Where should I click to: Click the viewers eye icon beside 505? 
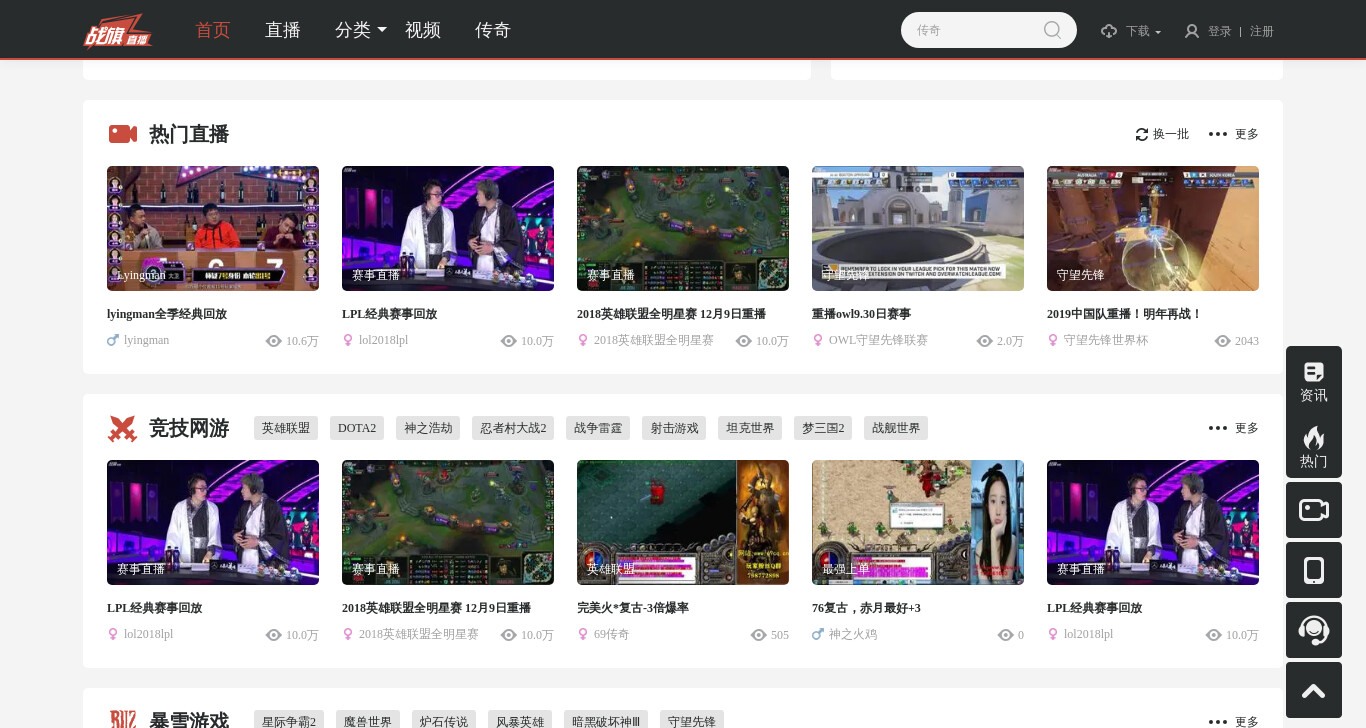pos(758,635)
